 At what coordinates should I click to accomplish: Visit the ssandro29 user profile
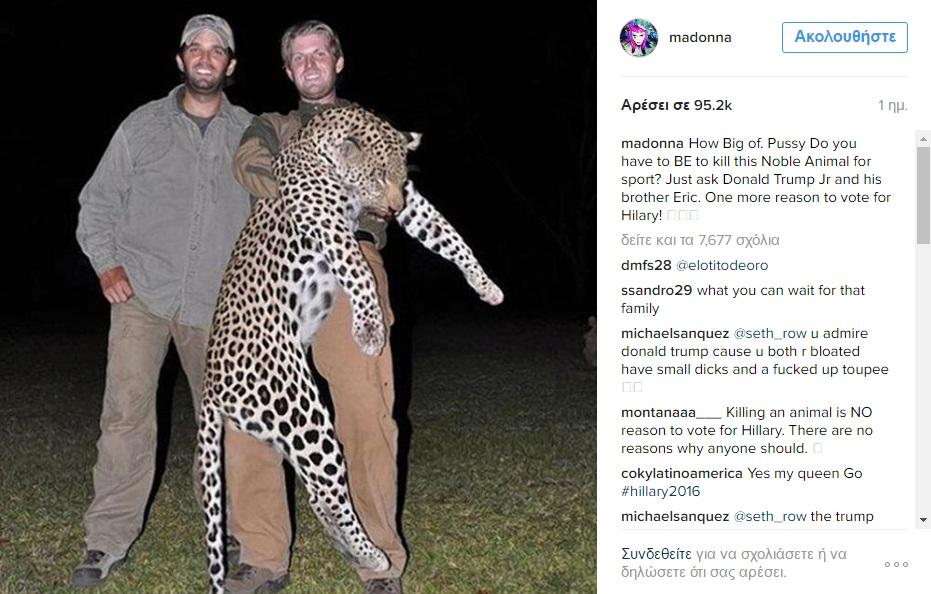tap(656, 290)
